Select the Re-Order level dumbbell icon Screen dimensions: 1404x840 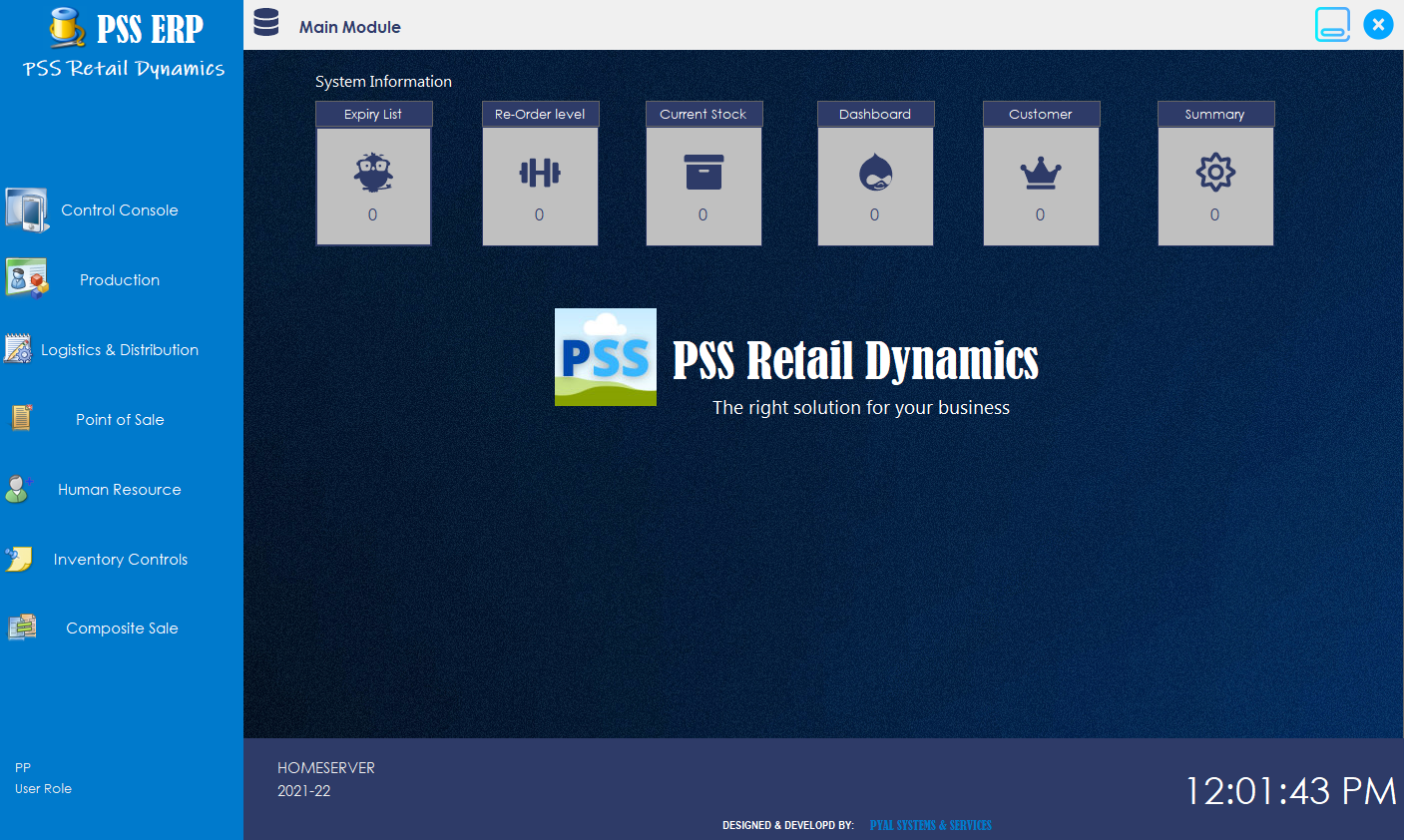coord(540,173)
